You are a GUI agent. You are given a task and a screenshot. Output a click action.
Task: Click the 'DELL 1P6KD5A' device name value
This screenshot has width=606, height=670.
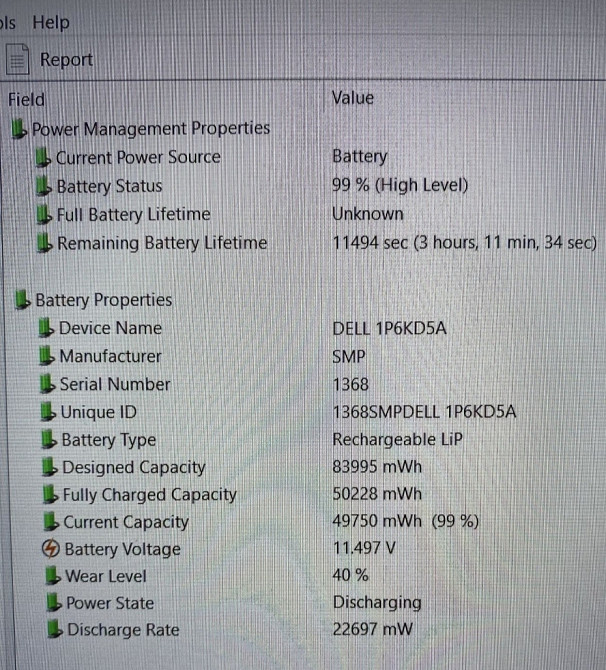point(389,328)
